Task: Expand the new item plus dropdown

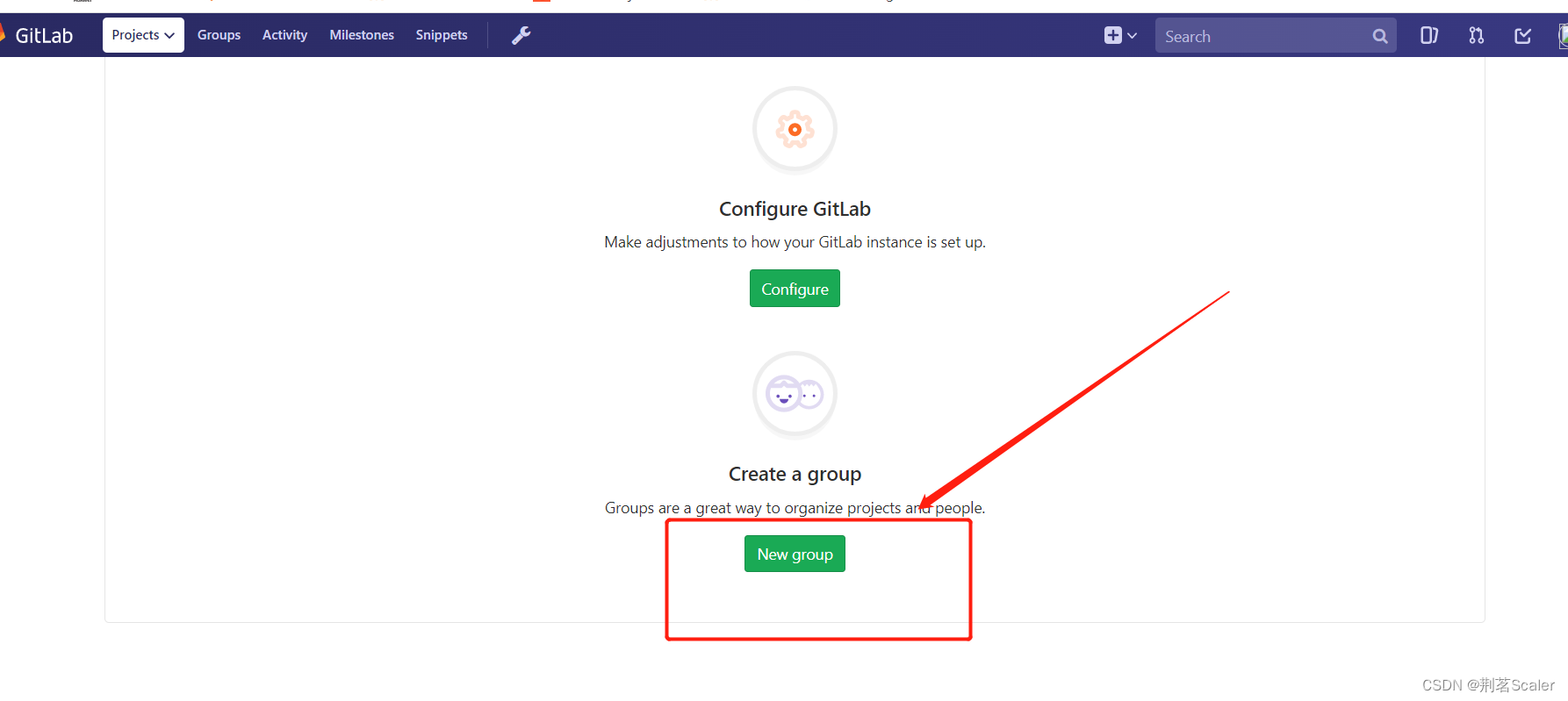Action: (x=1120, y=35)
